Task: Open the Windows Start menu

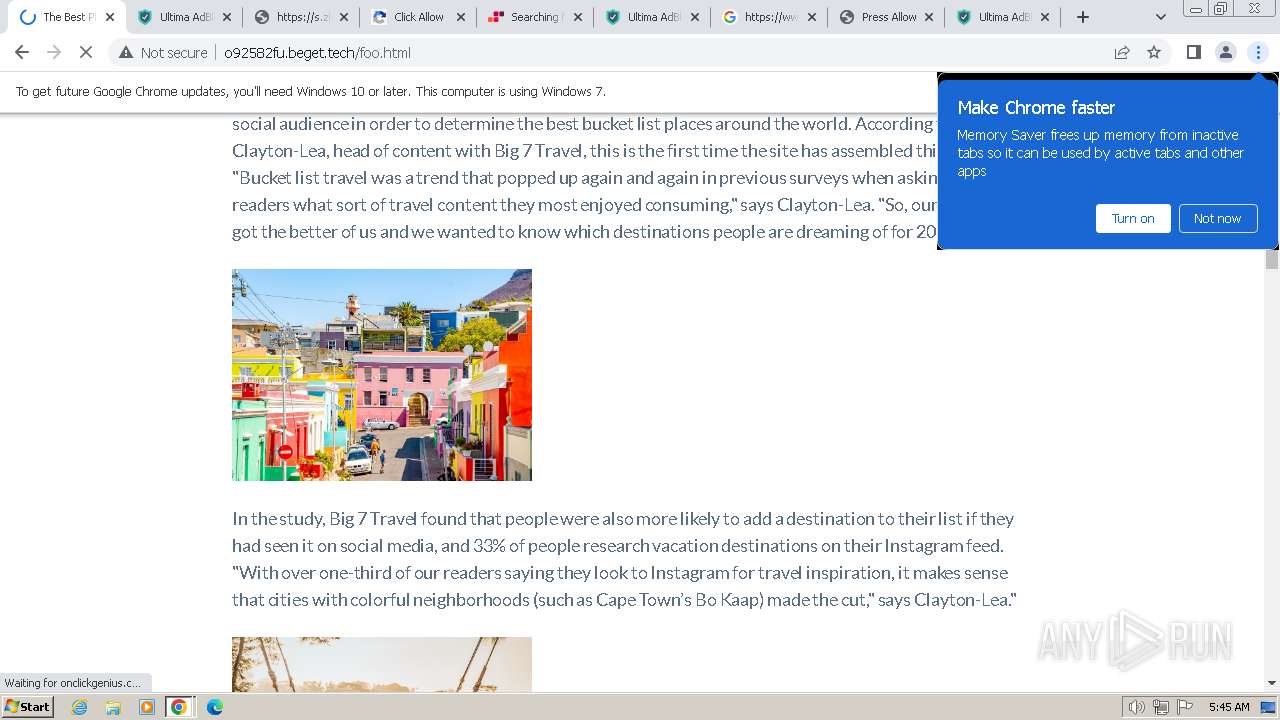Action: (27, 707)
